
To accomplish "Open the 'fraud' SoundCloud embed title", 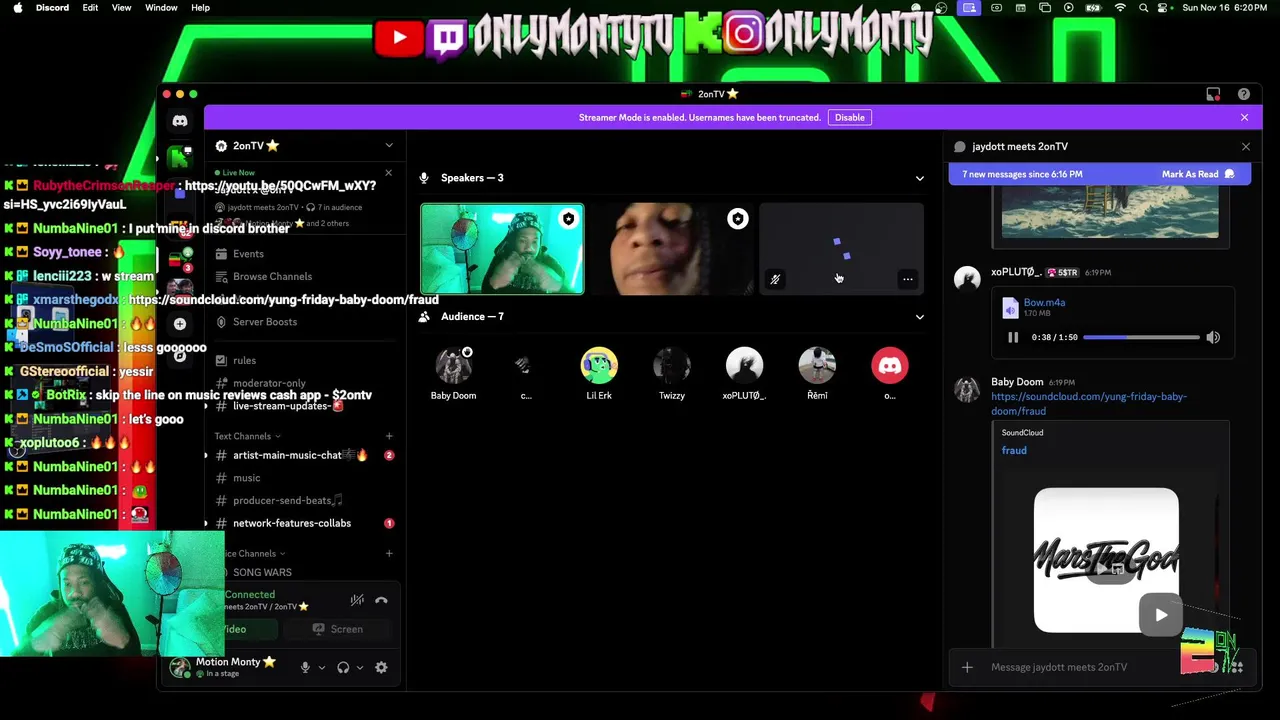I will [1014, 450].
